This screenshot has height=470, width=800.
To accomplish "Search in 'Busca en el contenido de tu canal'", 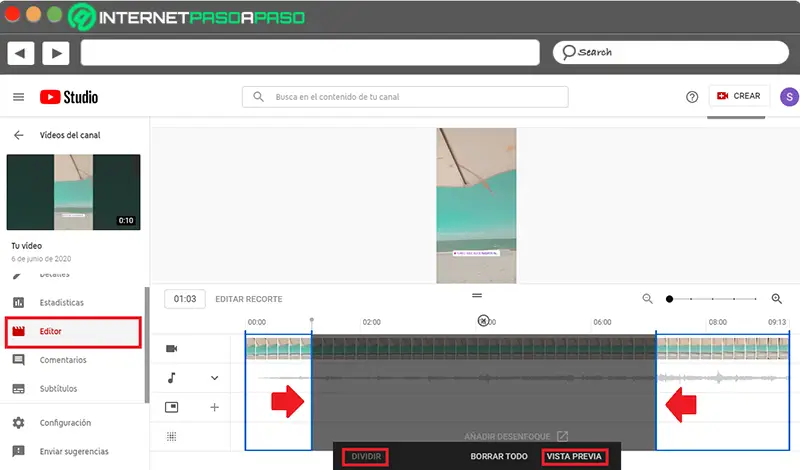I will pos(405,97).
